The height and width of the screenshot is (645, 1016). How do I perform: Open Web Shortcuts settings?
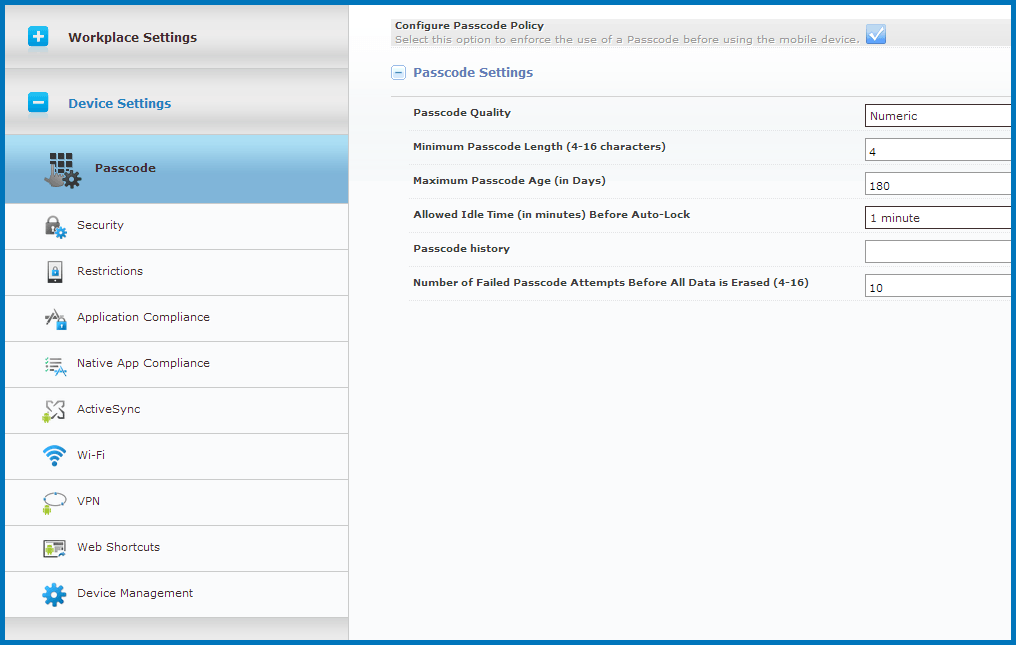point(176,549)
